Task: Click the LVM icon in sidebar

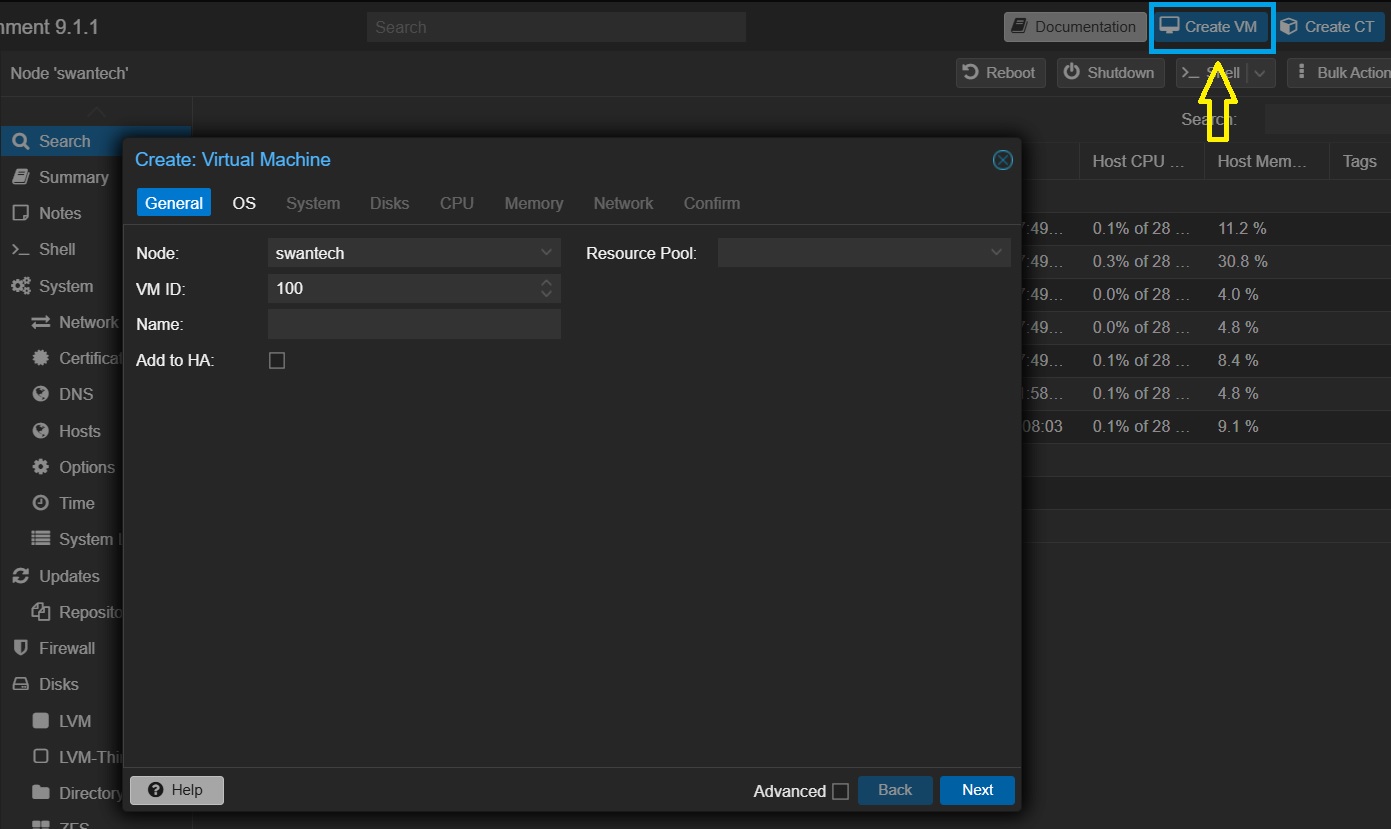Action: pyautogui.click(x=40, y=720)
